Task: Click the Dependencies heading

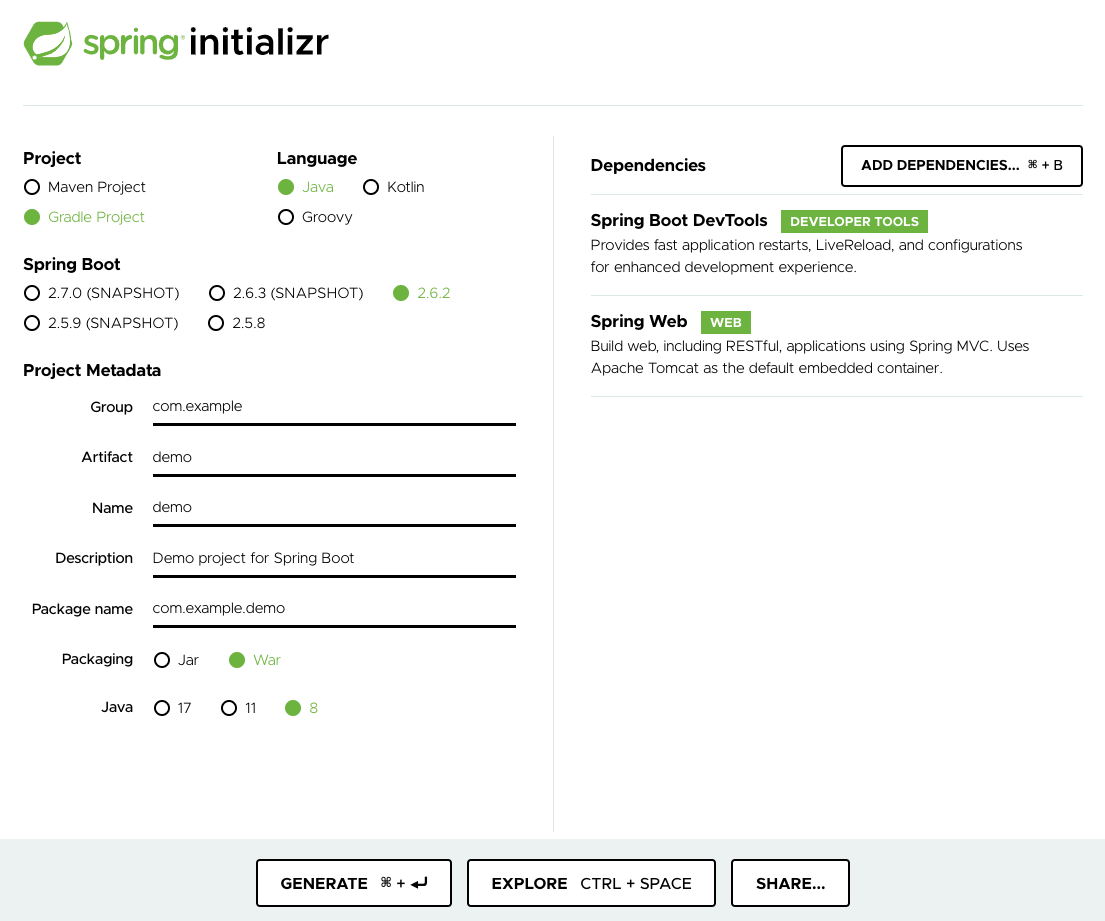Action: coord(648,166)
